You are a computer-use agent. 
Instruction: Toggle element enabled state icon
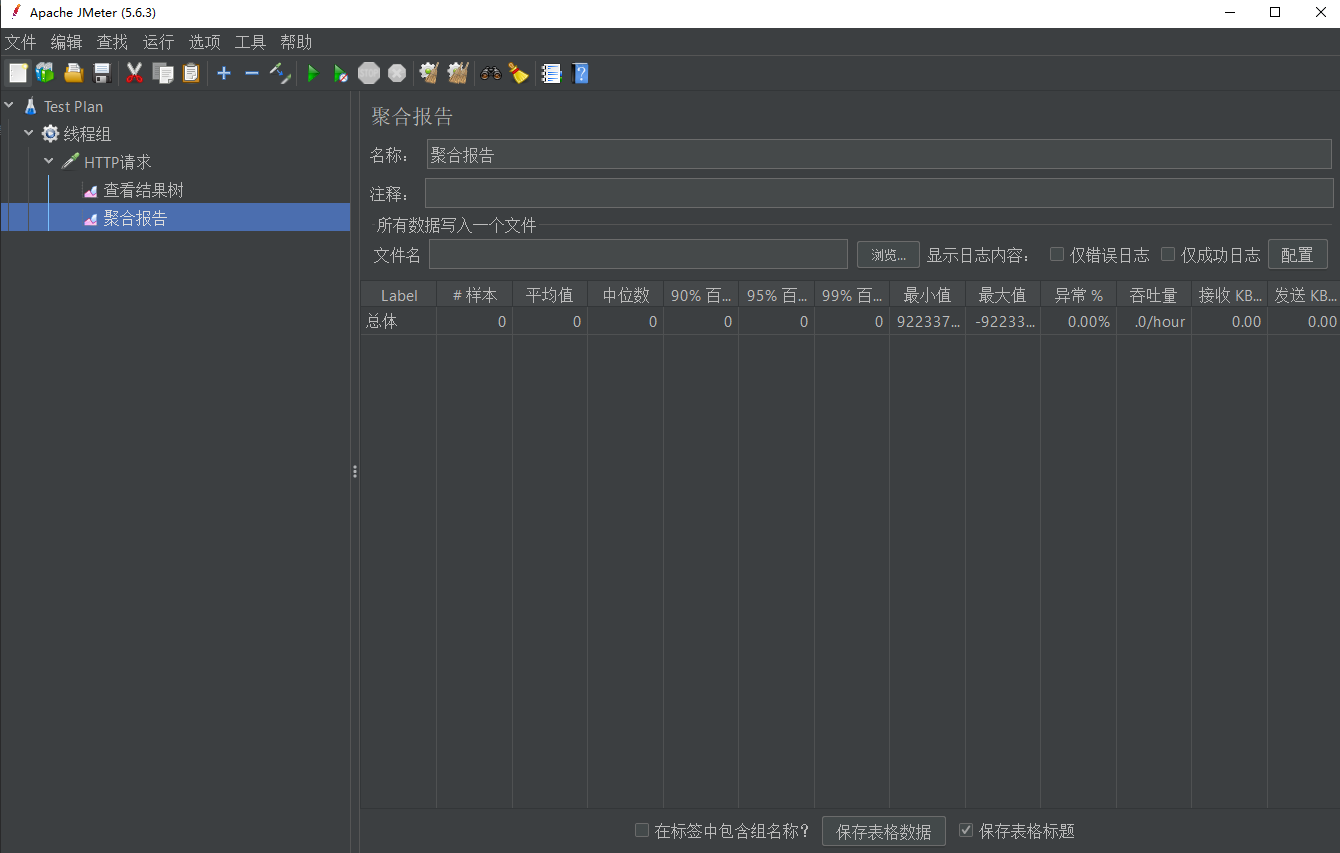(x=280, y=73)
